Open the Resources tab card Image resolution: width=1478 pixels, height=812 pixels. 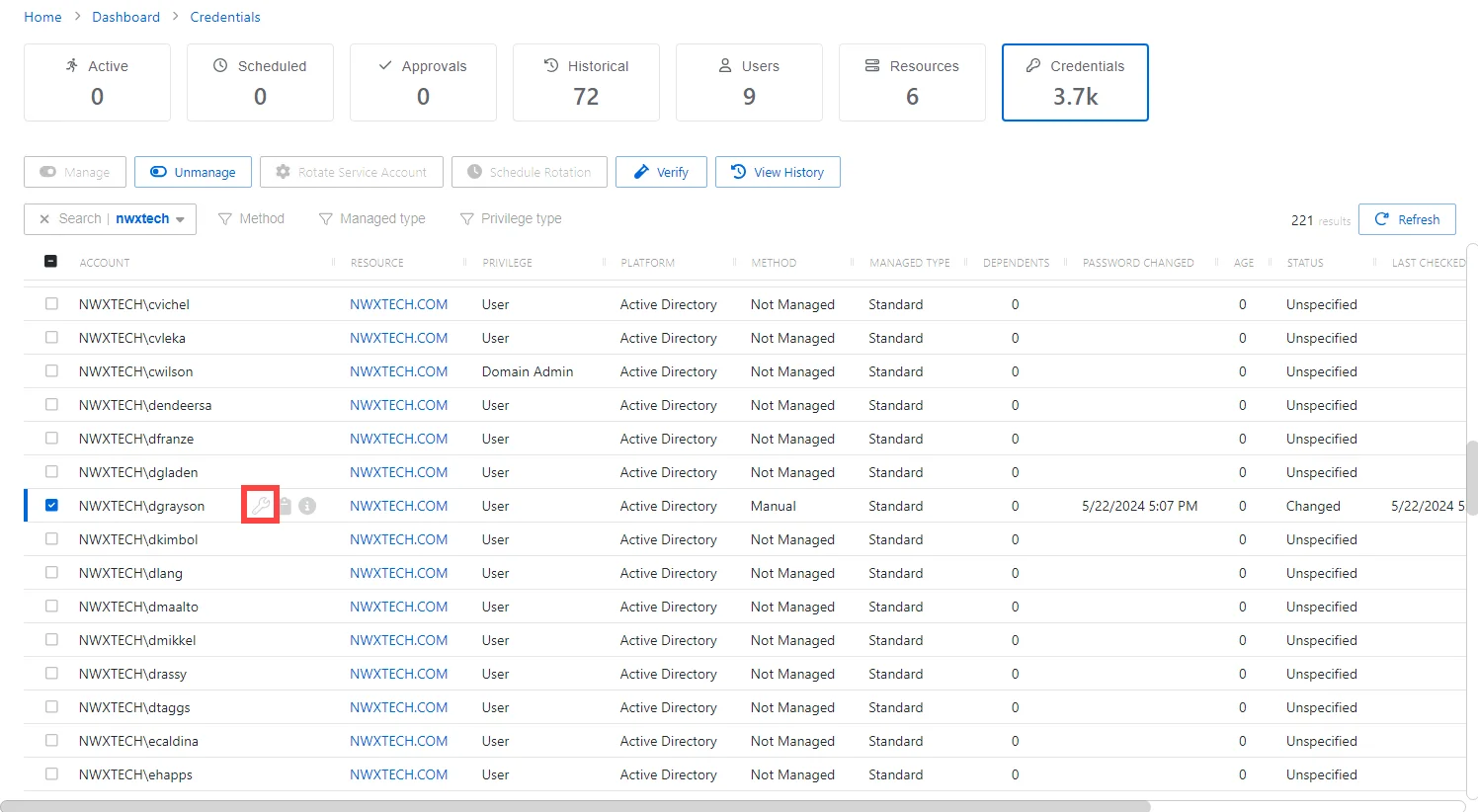912,82
